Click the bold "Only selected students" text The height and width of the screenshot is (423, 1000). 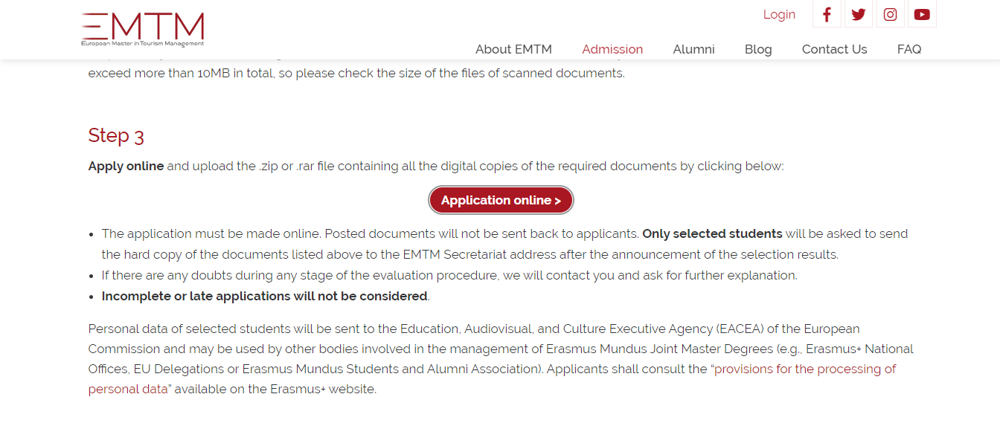(x=712, y=234)
